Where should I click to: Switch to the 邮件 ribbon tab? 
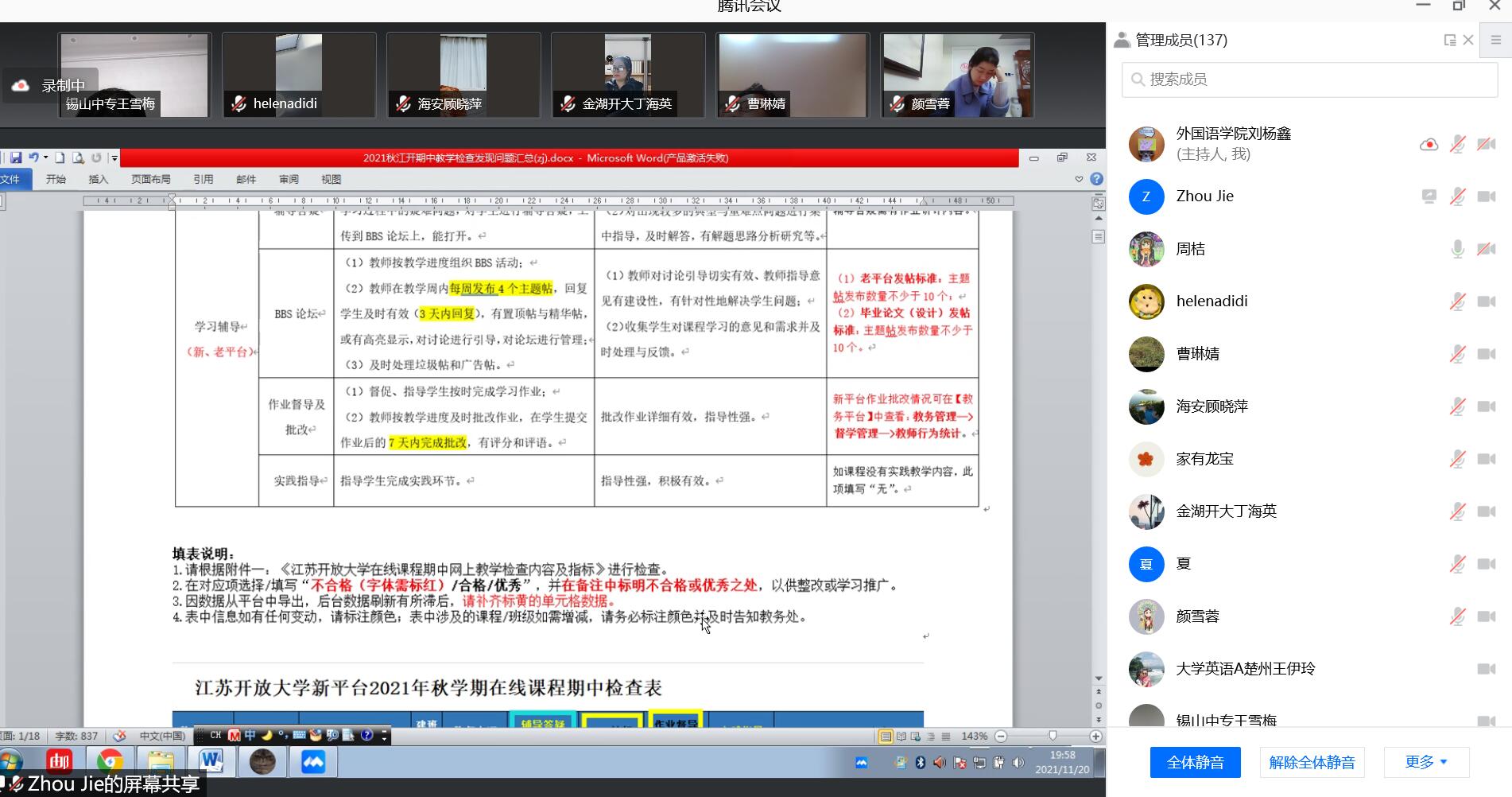pyautogui.click(x=246, y=180)
